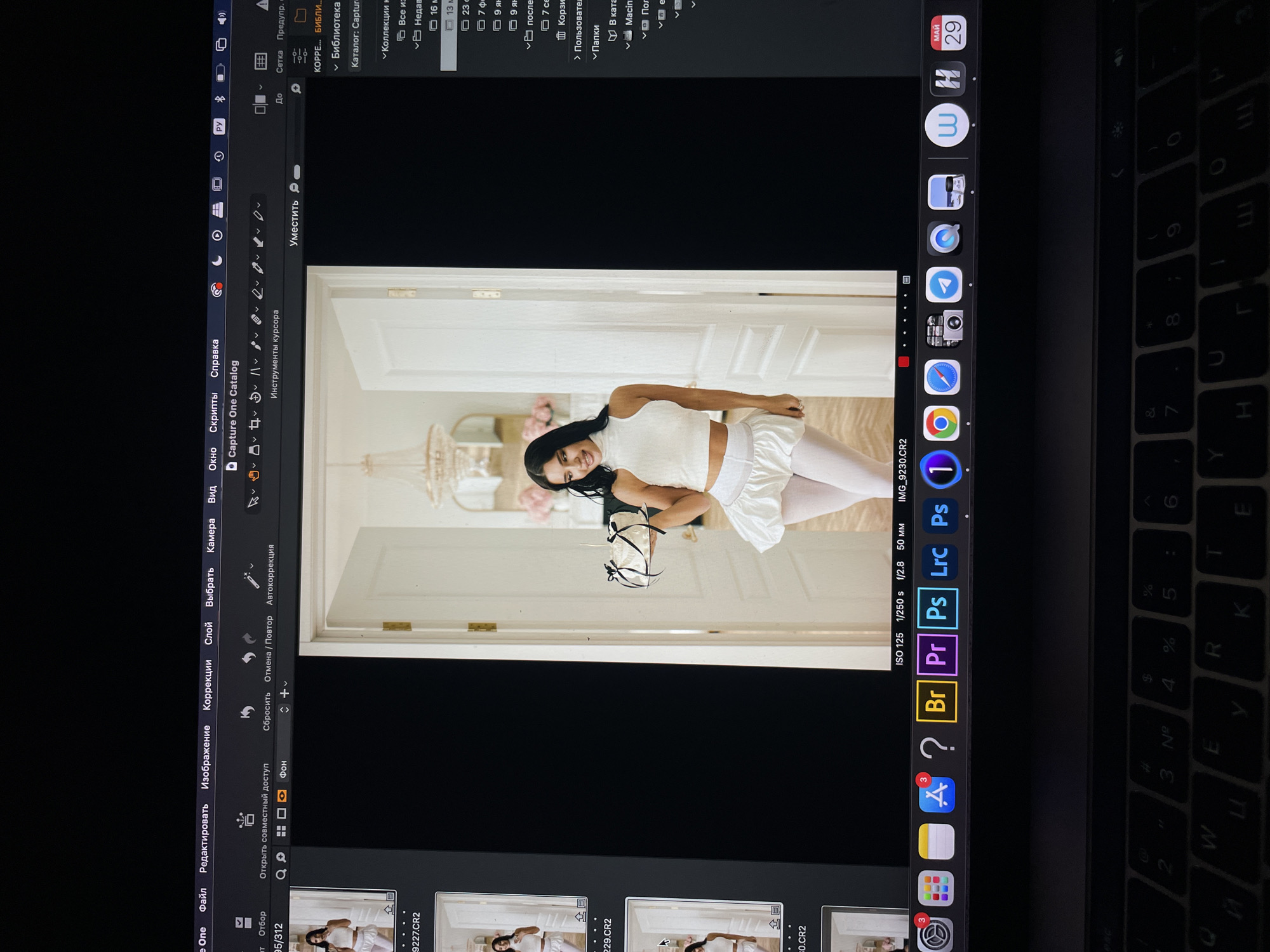1270x952 pixels.
Task: Collapse the Коллекции section chevron
Action: click(x=384, y=56)
